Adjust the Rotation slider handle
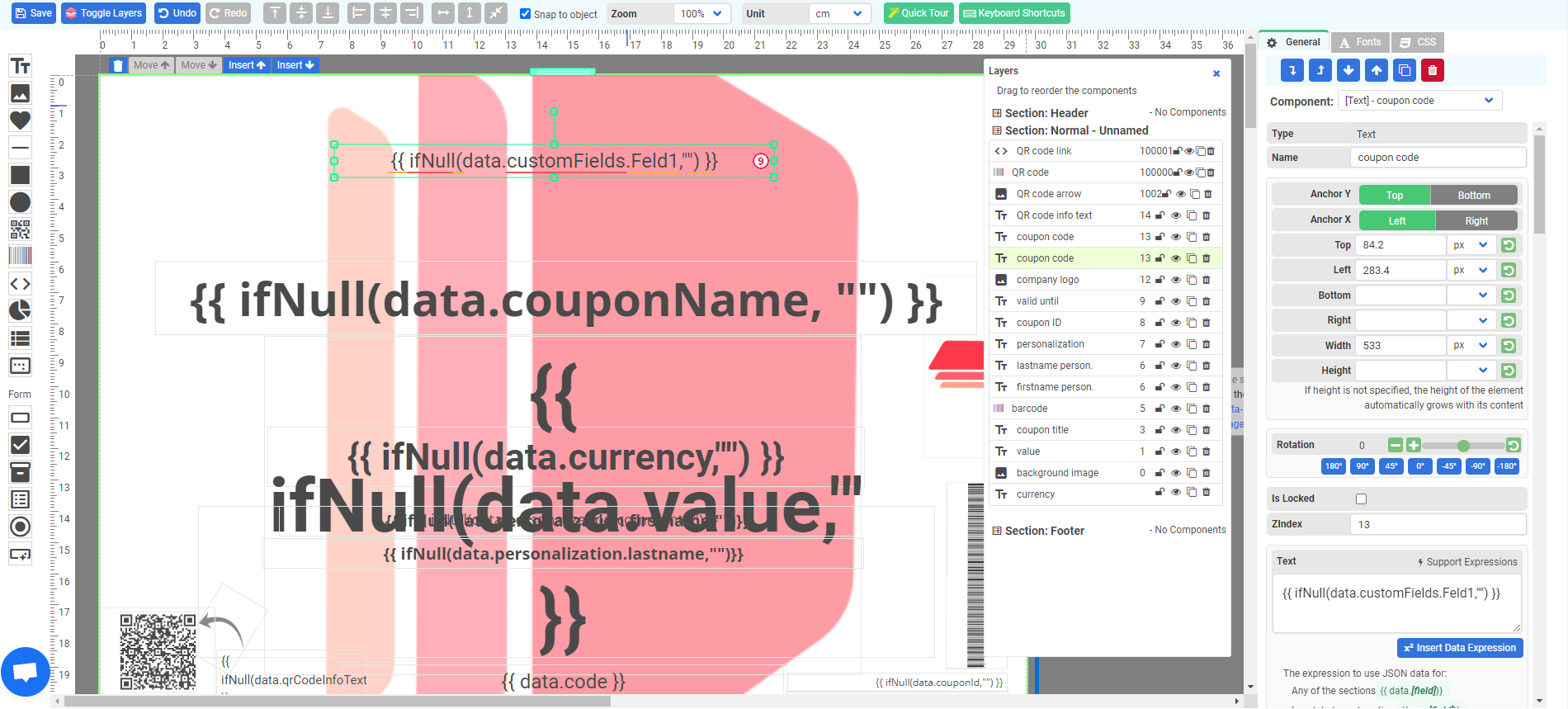The width and height of the screenshot is (1568, 709). 1463,446
